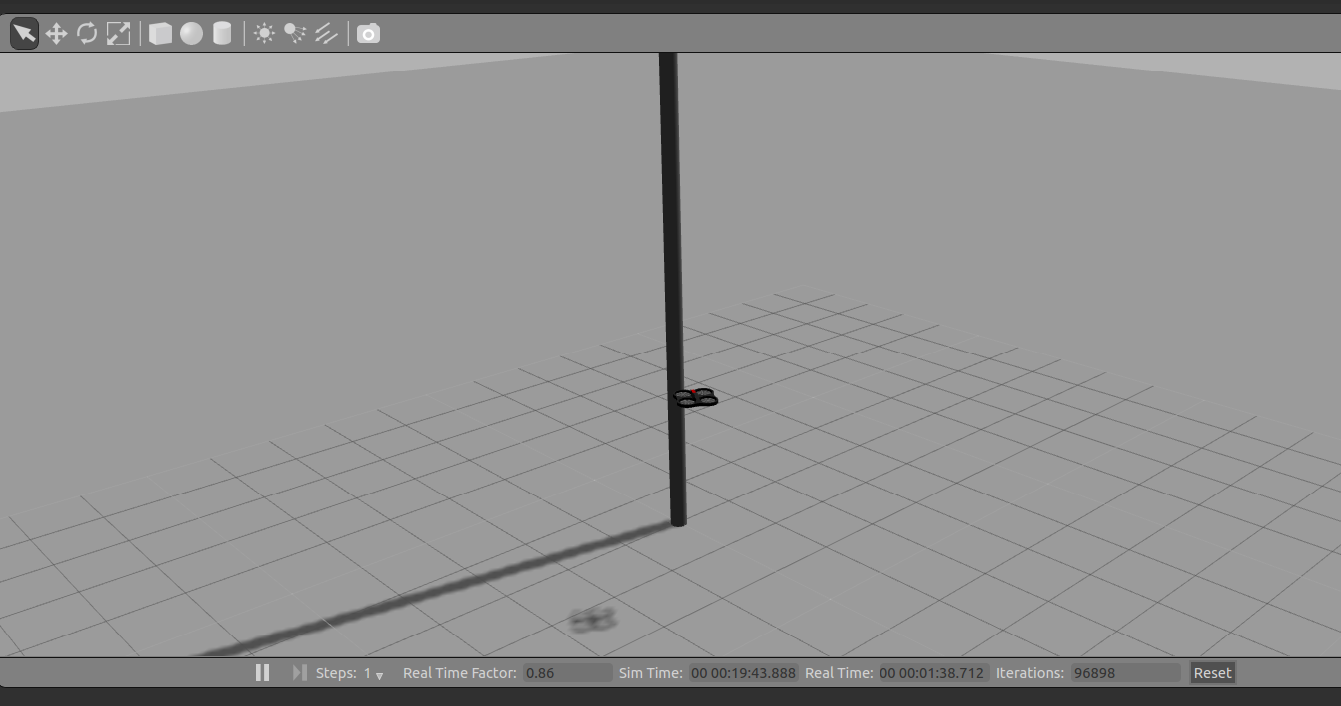Select the Real Time value field
1341x706 pixels.
pos(933,673)
